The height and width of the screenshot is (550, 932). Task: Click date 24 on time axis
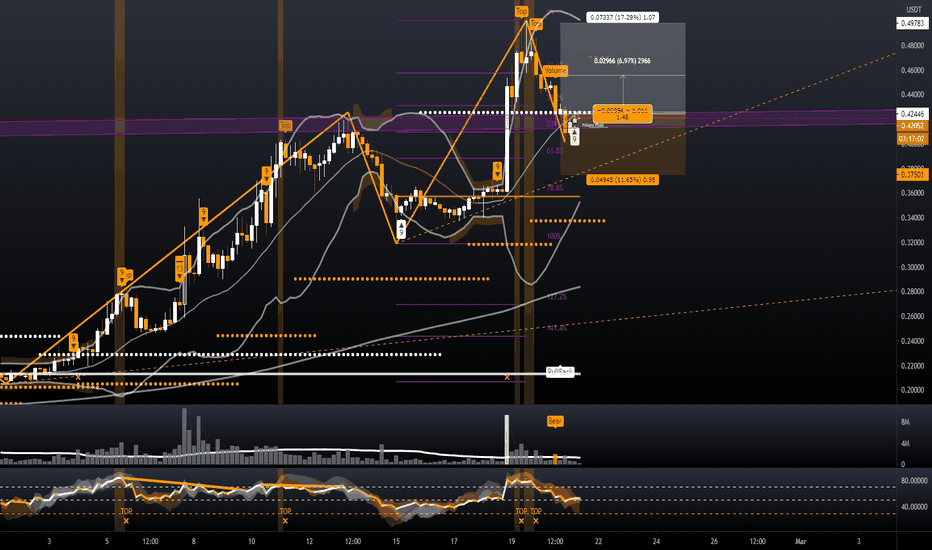[656, 542]
